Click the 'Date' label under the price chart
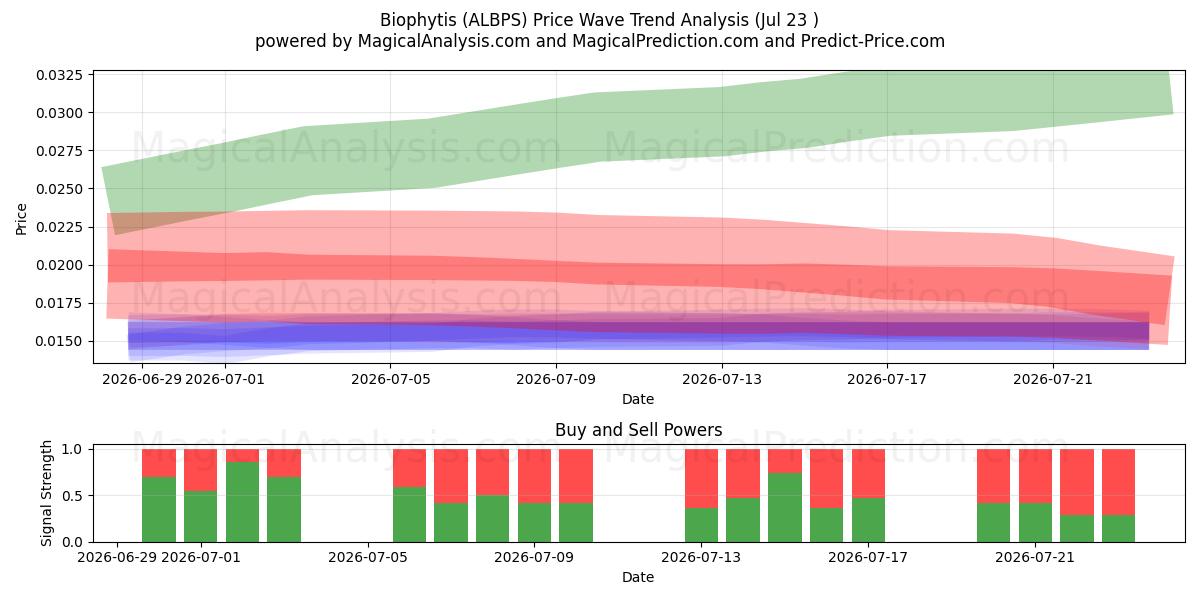Viewport: 1200px width, 600px height. click(x=638, y=399)
